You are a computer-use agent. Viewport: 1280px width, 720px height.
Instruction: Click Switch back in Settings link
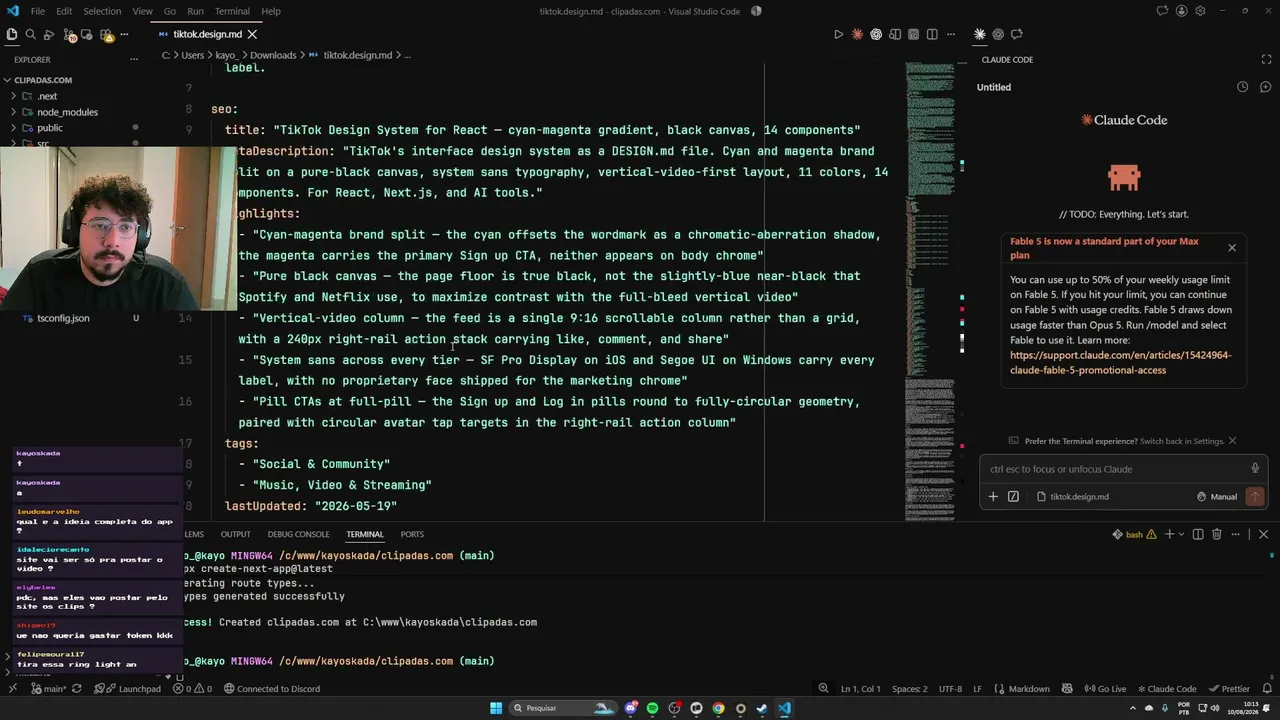[1182, 441]
